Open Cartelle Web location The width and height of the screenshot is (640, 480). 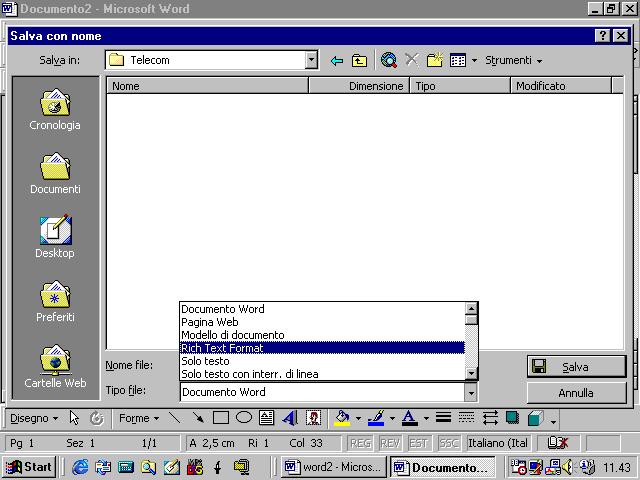point(55,366)
